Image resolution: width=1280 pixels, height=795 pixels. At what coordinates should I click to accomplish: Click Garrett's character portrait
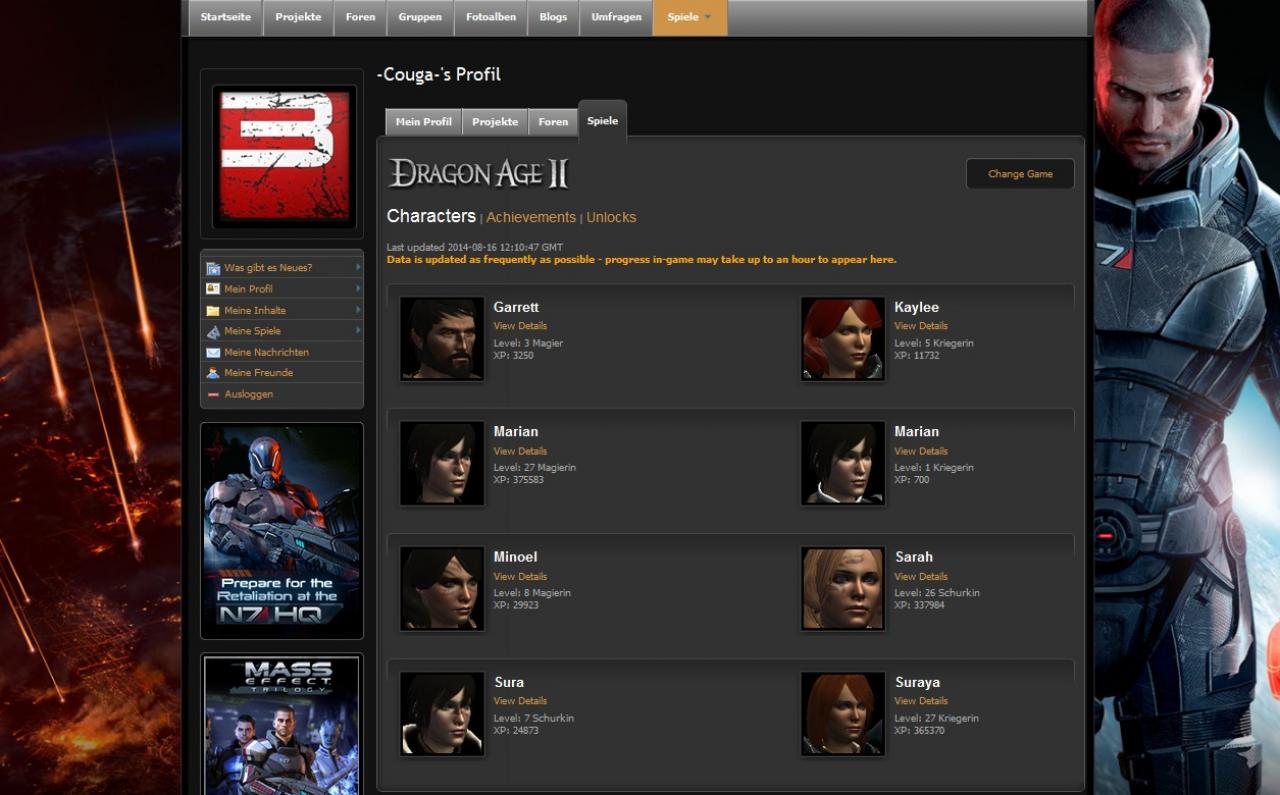coord(442,338)
